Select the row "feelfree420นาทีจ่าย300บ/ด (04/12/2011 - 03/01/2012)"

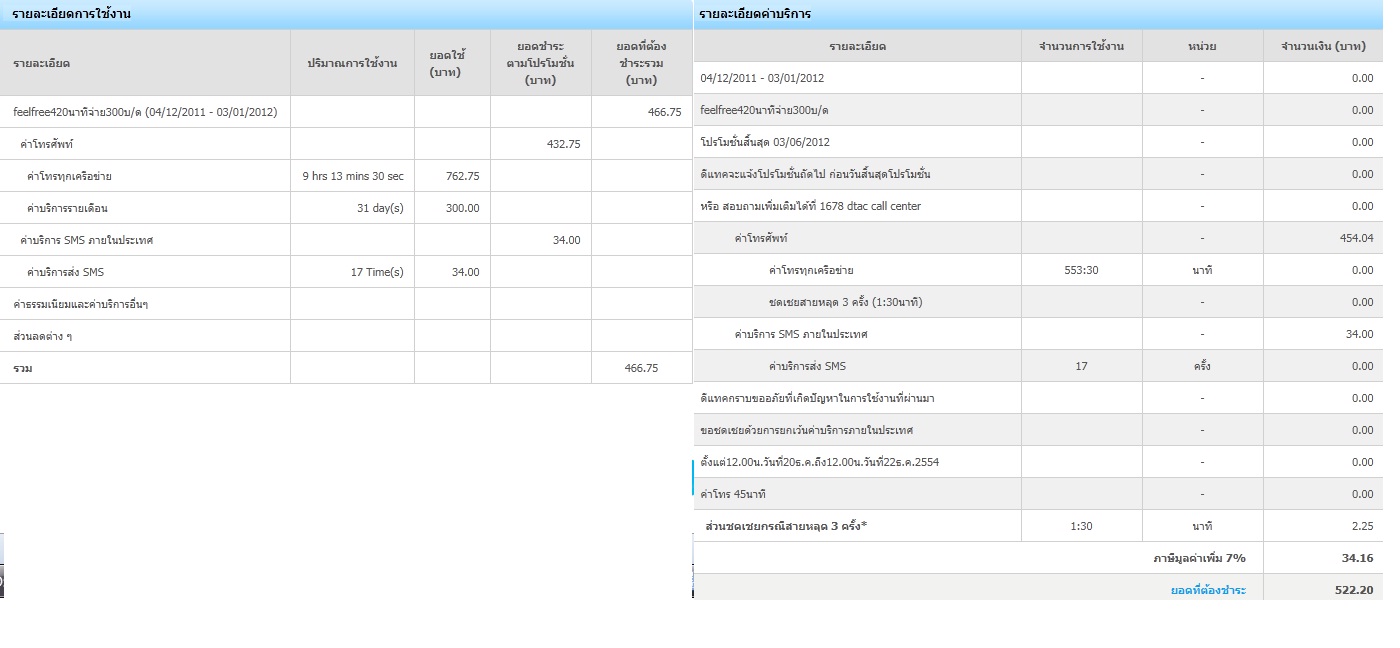coord(346,112)
